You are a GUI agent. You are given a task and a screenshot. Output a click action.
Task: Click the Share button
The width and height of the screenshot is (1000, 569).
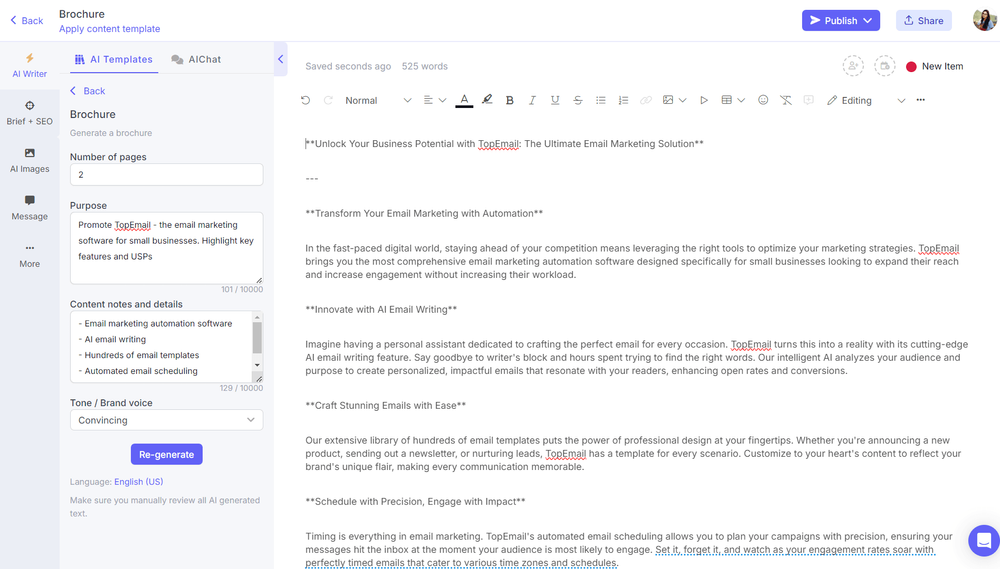point(923,20)
